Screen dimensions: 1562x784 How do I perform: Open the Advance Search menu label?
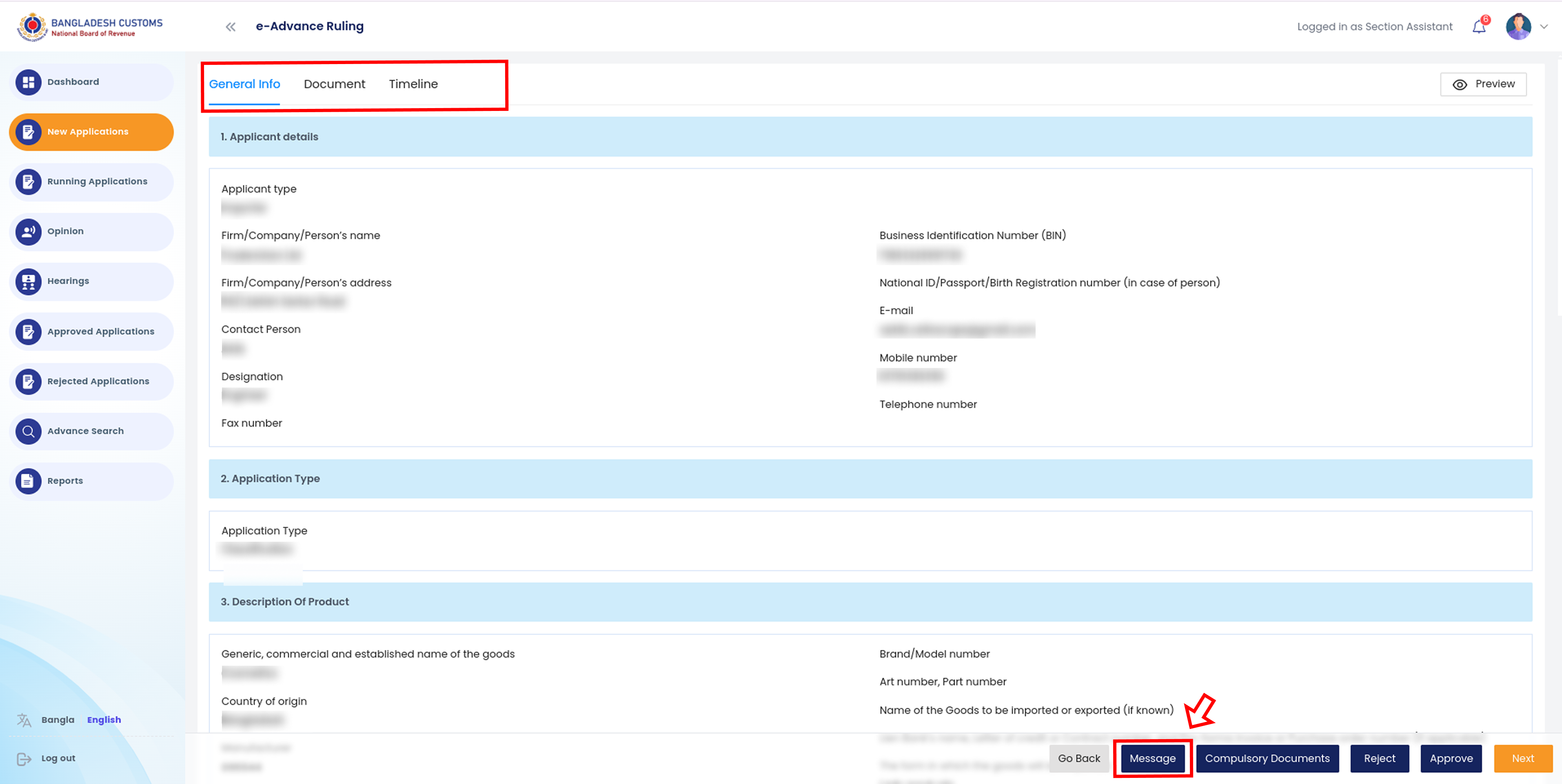pyautogui.click(x=86, y=430)
